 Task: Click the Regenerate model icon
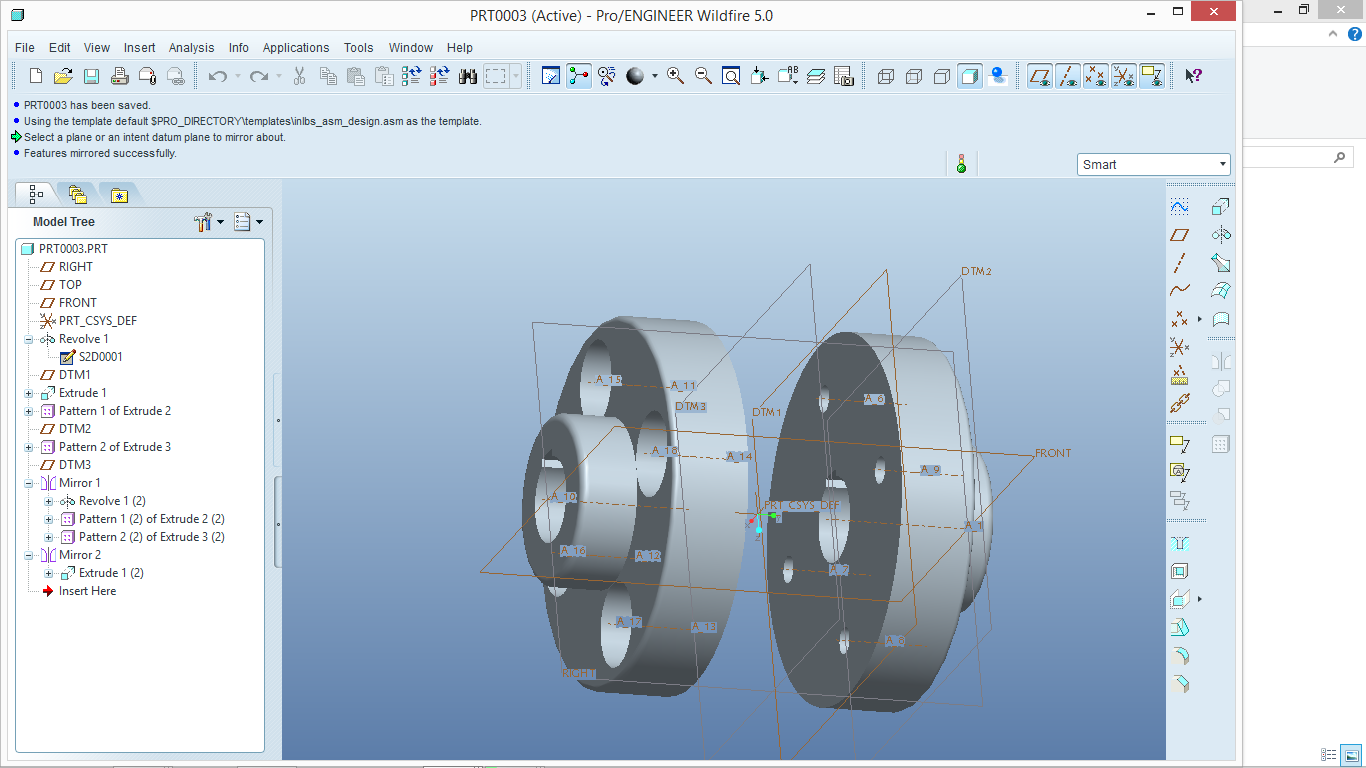pos(411,76)
